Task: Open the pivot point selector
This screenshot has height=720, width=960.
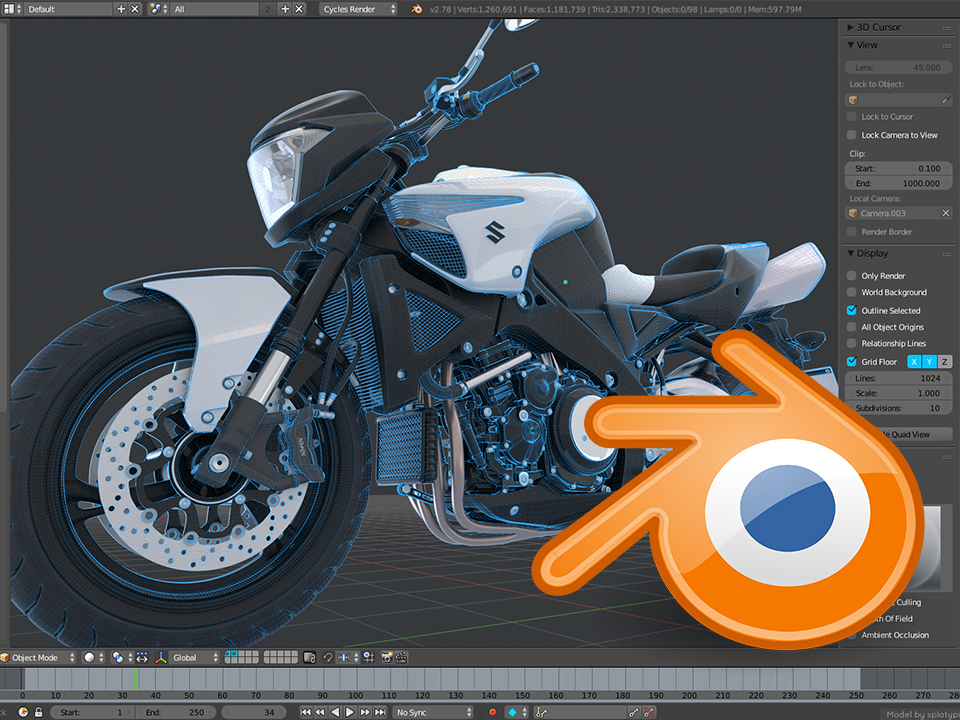Action: point(121,658)
